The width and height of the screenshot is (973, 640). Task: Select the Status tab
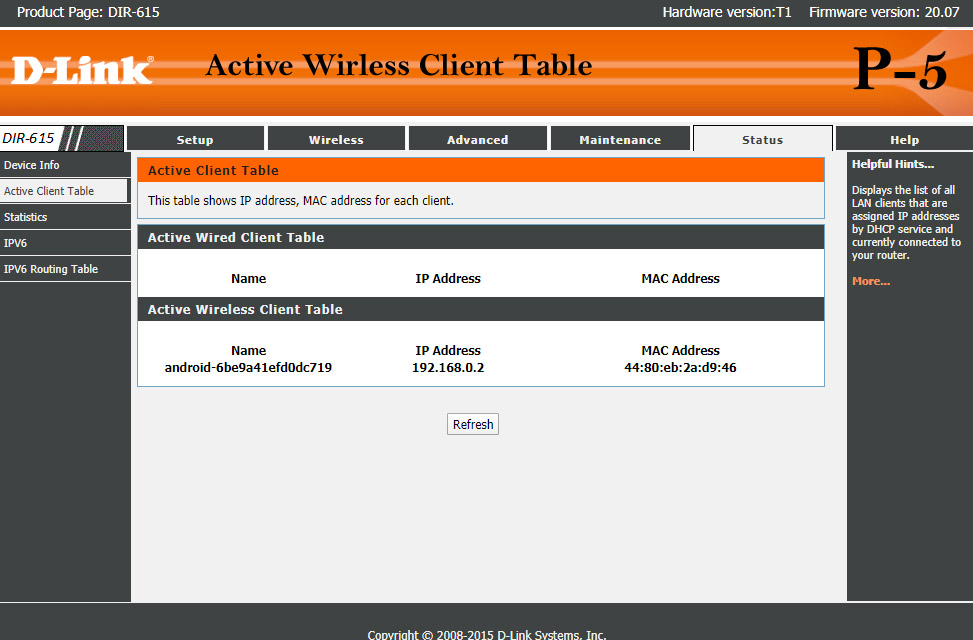(x=762, y=139)
